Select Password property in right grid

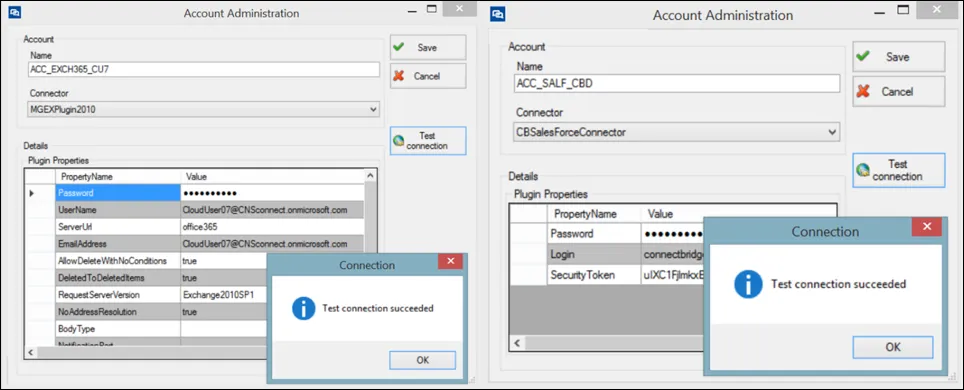coord(593,234)
